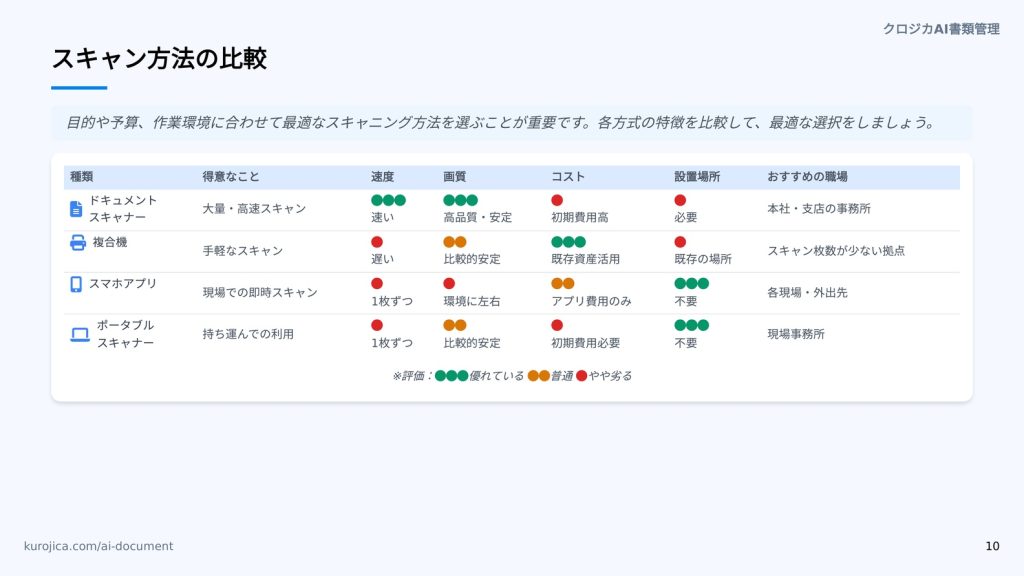Click red dot above 必要
The image size is (1024, 576).
680,200
